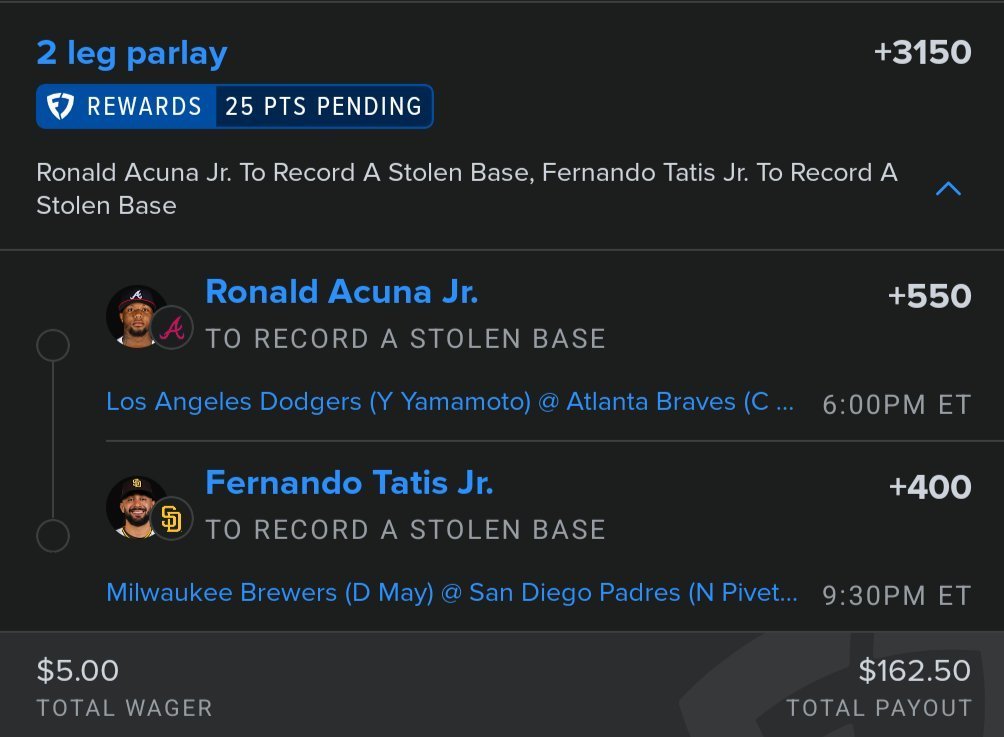Screen dimensions: 1004x737
Task: Tap the San Diego Padres logo icon
Action: [172, 519]
